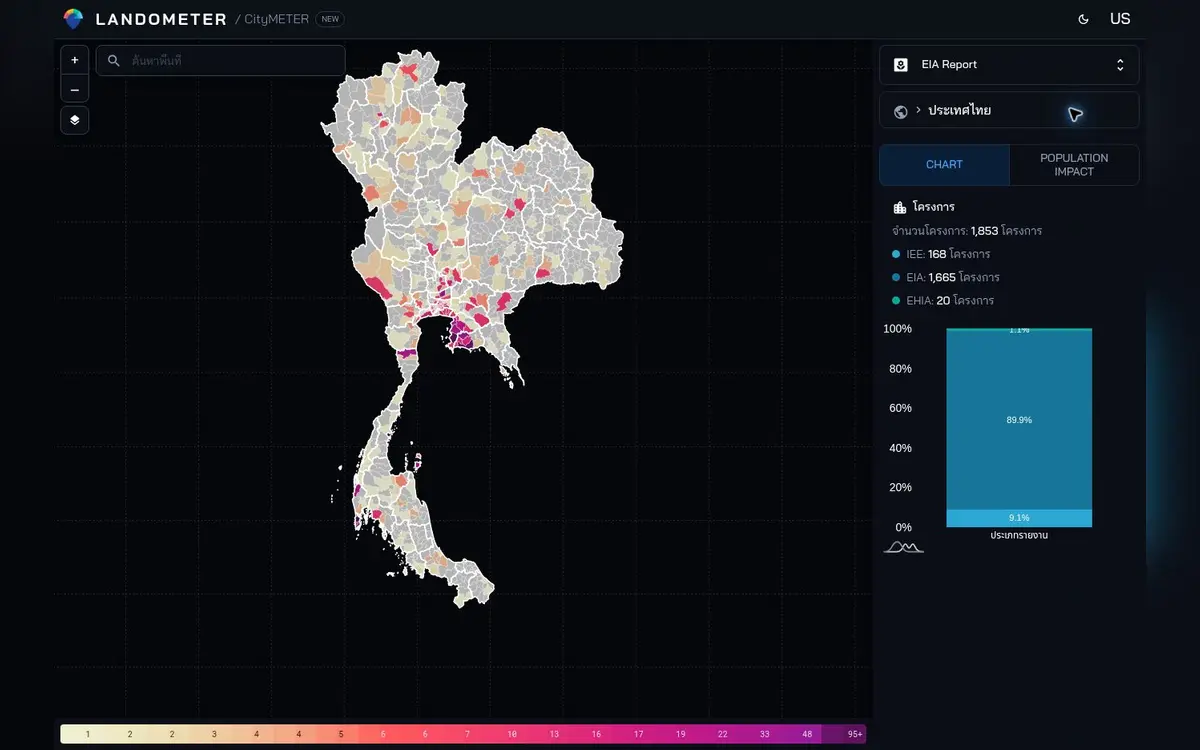
Task: Click the IEE light blue legend dot
Action: [896, 254]
